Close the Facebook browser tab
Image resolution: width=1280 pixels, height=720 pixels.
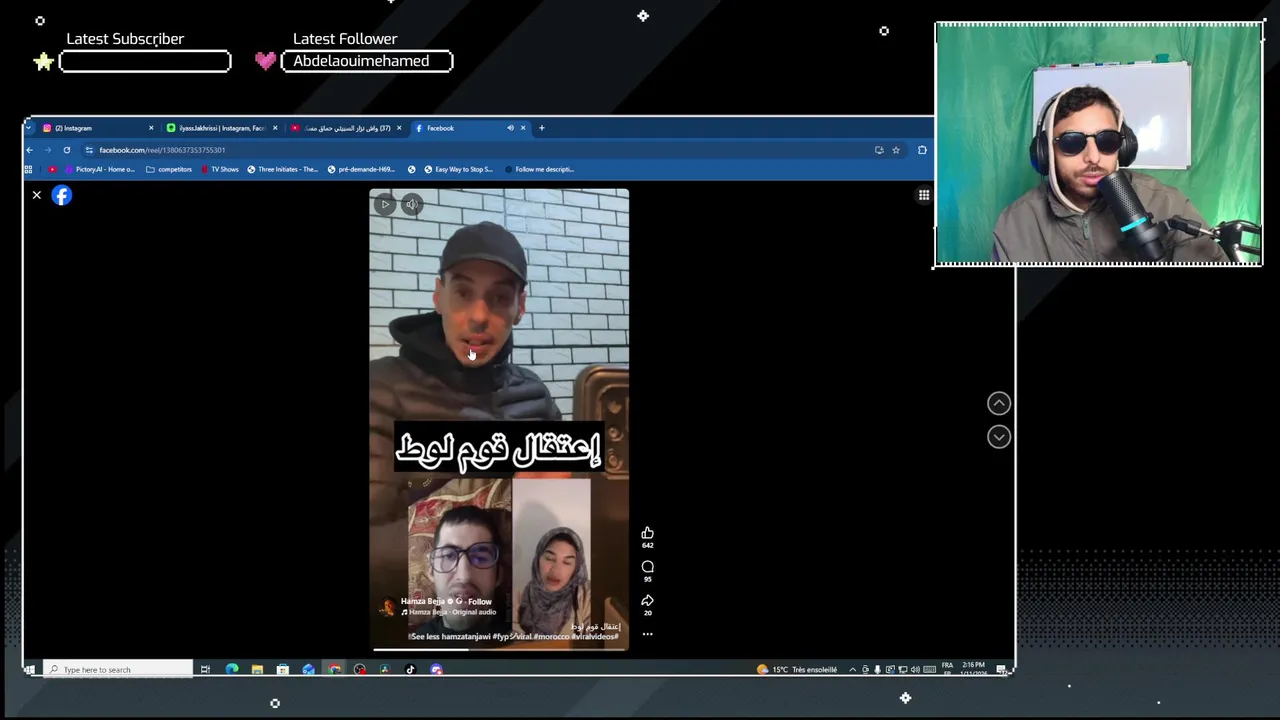tap(522, 128)
